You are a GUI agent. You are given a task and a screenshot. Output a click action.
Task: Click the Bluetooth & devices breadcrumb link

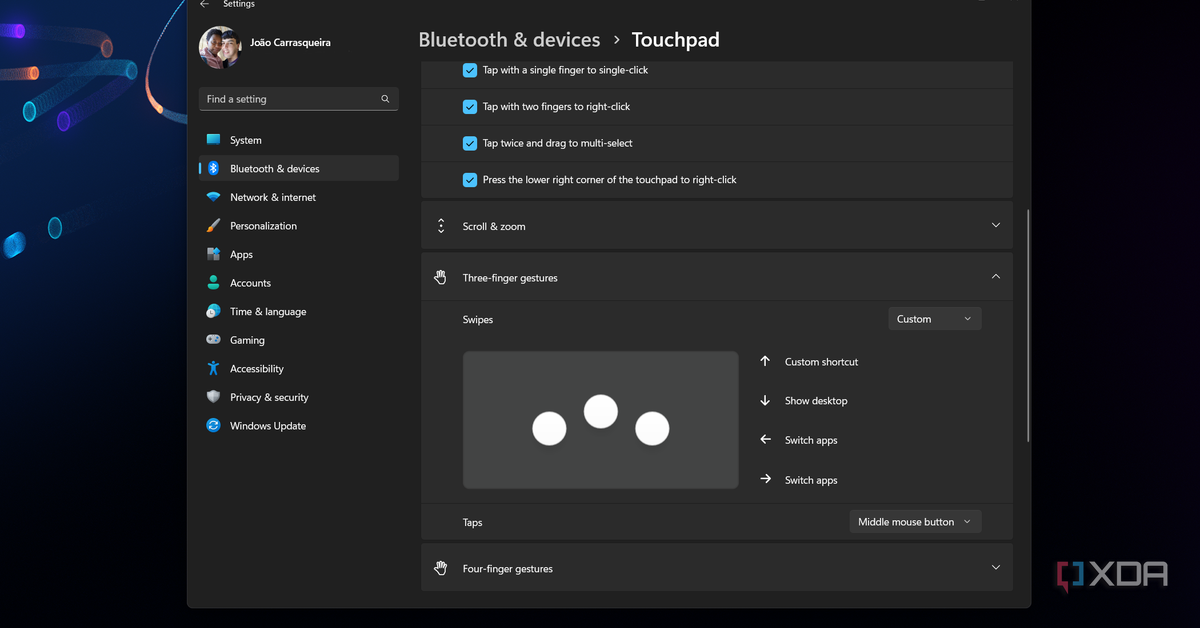point(509,40)
